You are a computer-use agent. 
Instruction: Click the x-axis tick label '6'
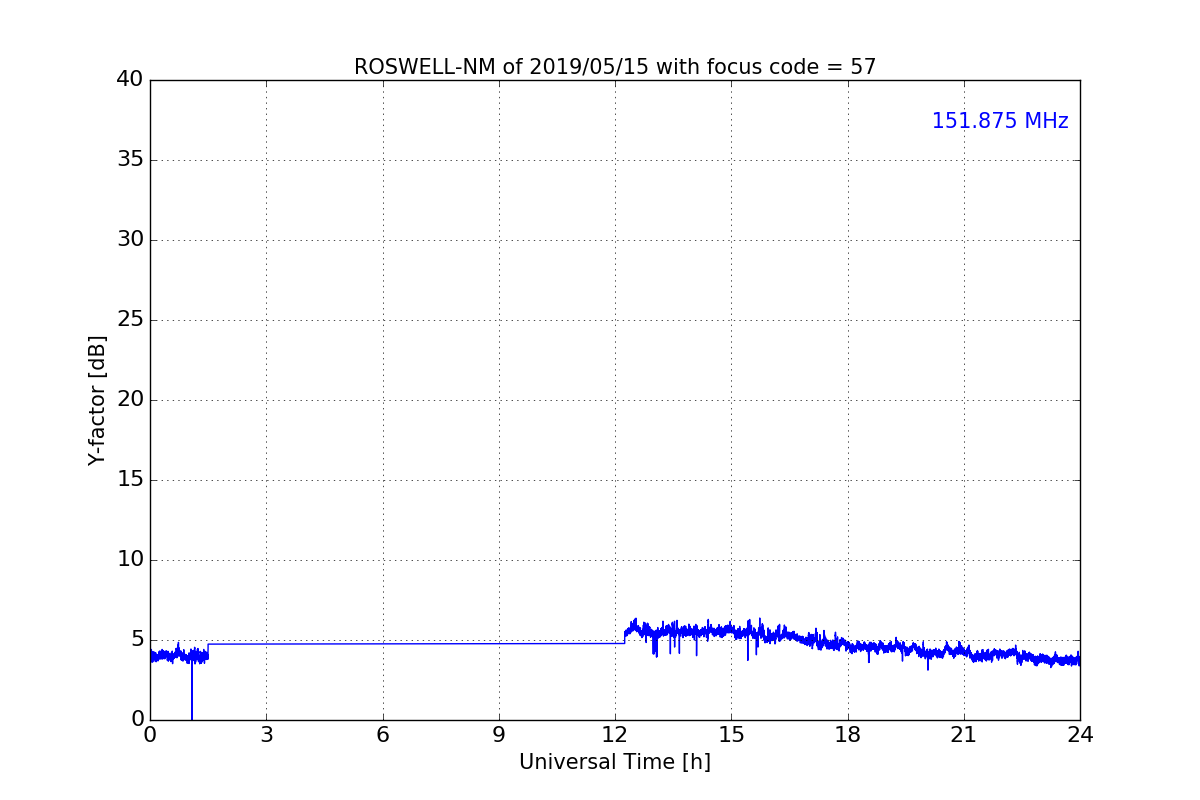click(383, 735)
